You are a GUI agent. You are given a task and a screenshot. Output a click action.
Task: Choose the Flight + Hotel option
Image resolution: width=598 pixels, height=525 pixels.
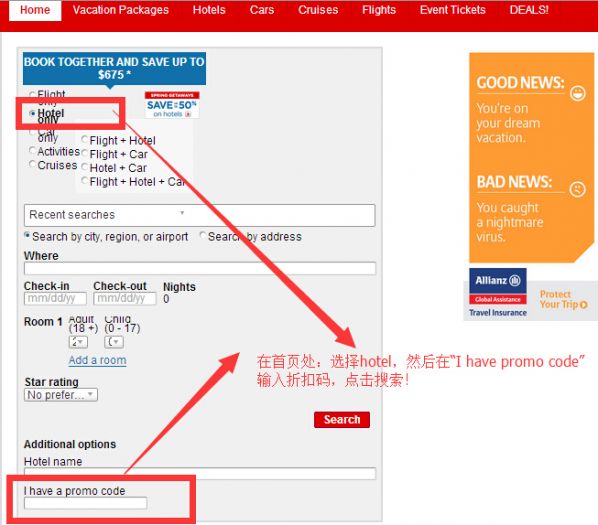tap(85, 140)
